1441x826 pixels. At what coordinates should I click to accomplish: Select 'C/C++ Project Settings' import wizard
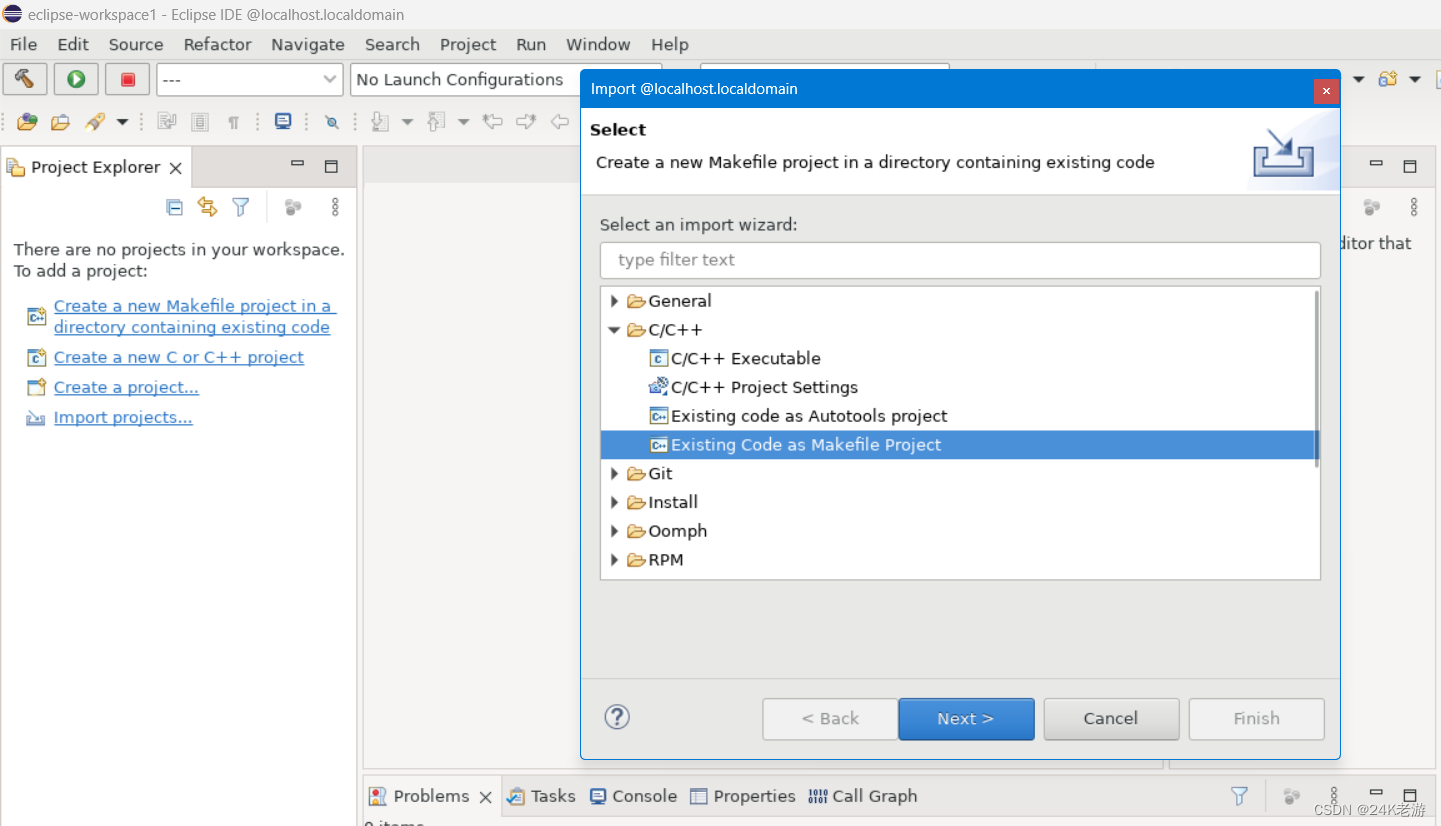(x=764, y=387)
